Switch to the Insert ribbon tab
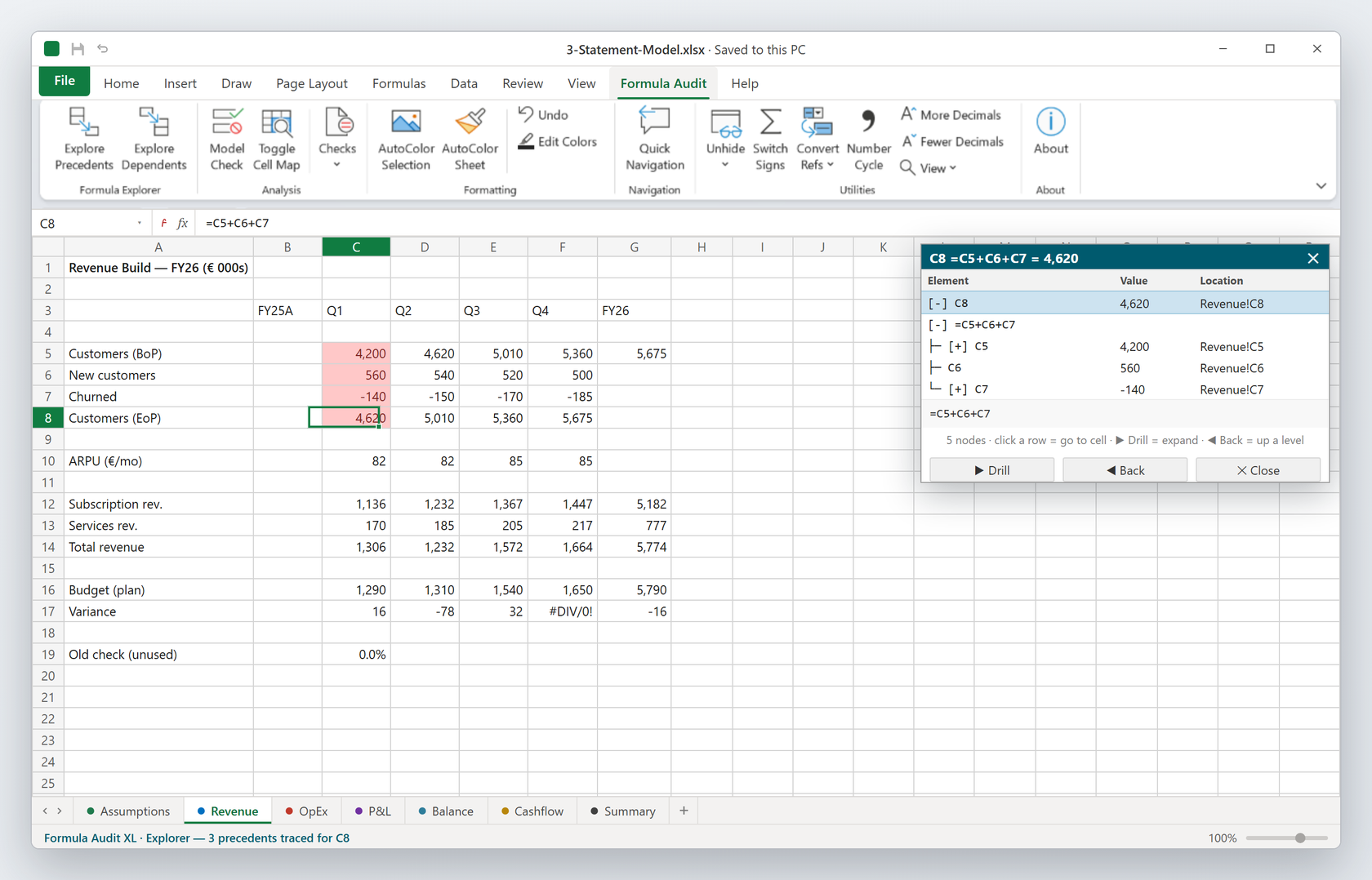The image size is (1372, 880). click(x=180, y=83)
